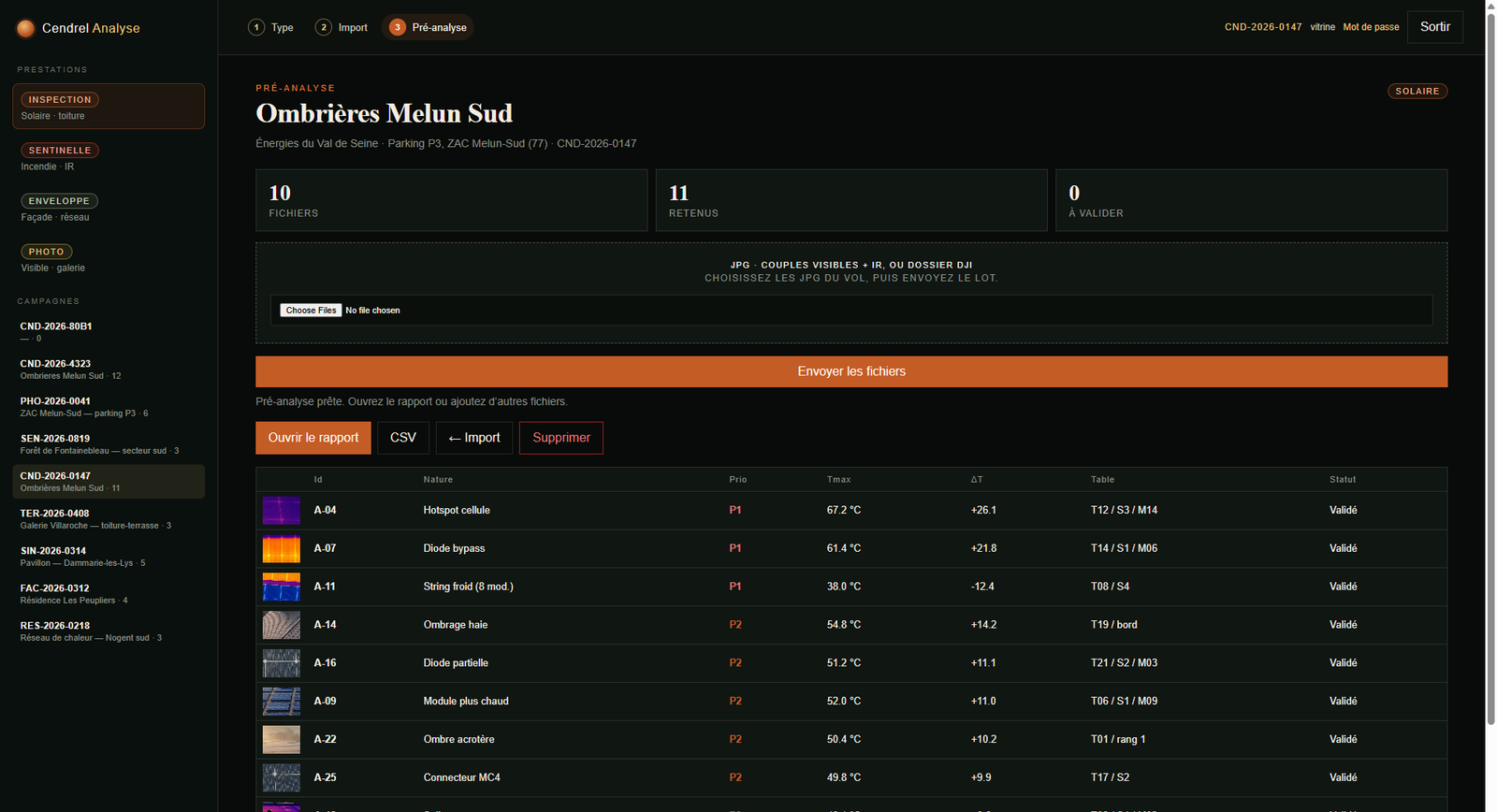Open campaign CND-2026-80B1
The height and width of the screenshot is (812, 1497).
pos(109,332)
